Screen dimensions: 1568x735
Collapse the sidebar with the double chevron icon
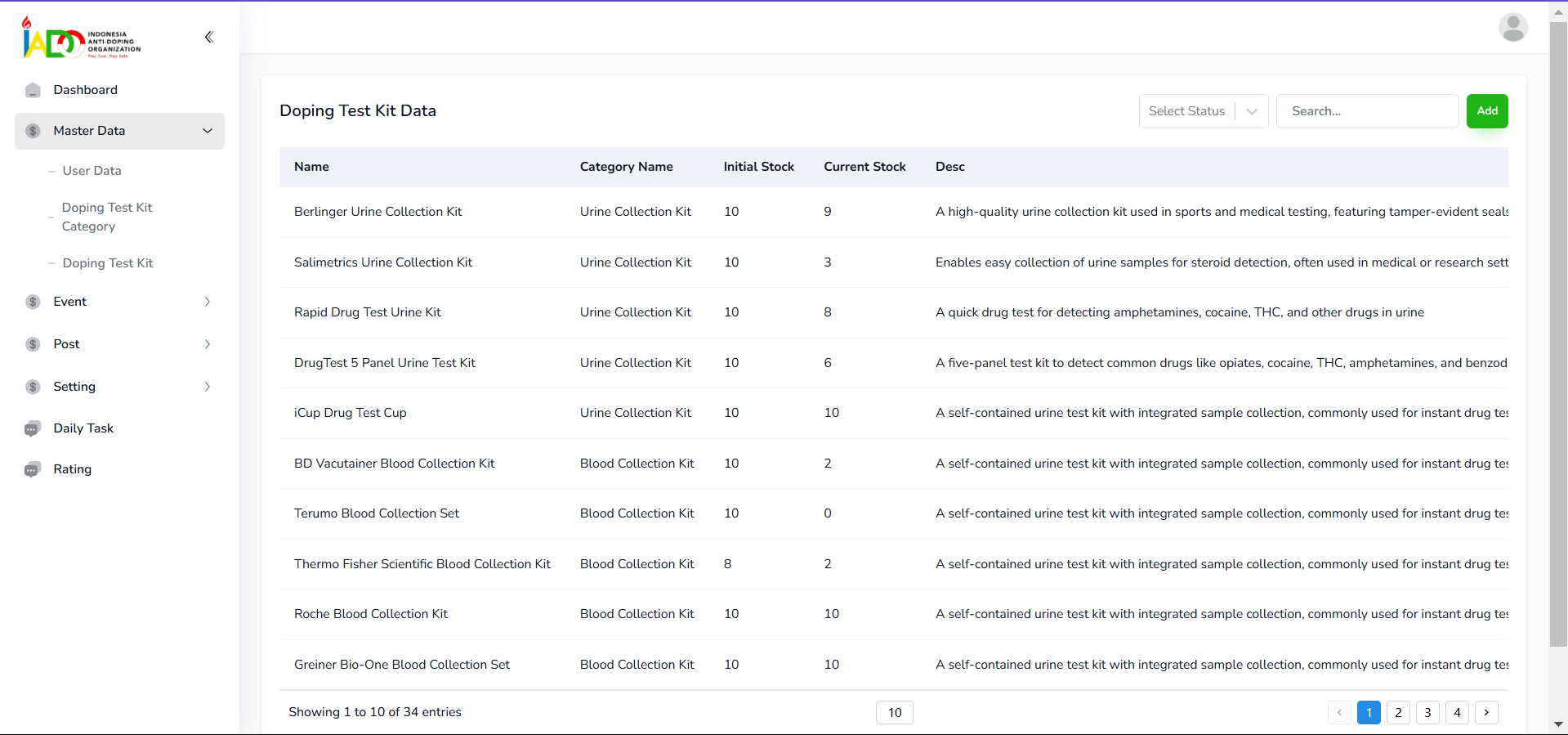tap(209, 37)
